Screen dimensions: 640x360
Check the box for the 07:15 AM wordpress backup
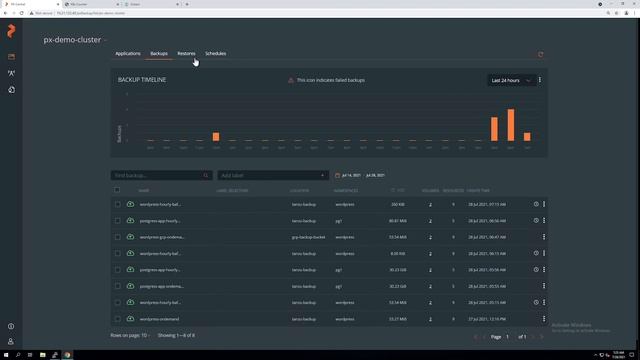118,204
